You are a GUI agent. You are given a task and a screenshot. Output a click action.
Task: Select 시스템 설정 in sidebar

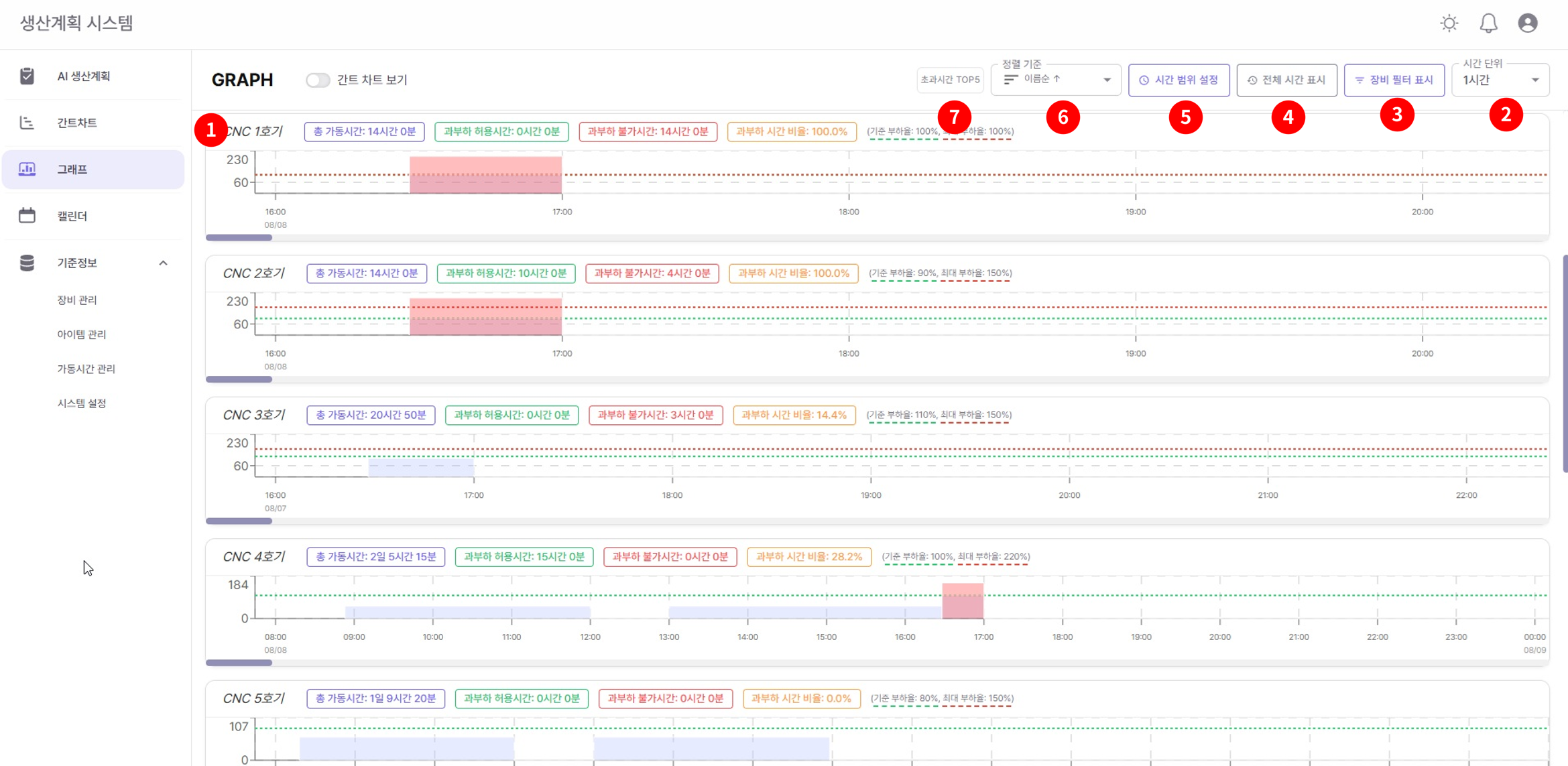pyautogui.click(x=81, y=403)
